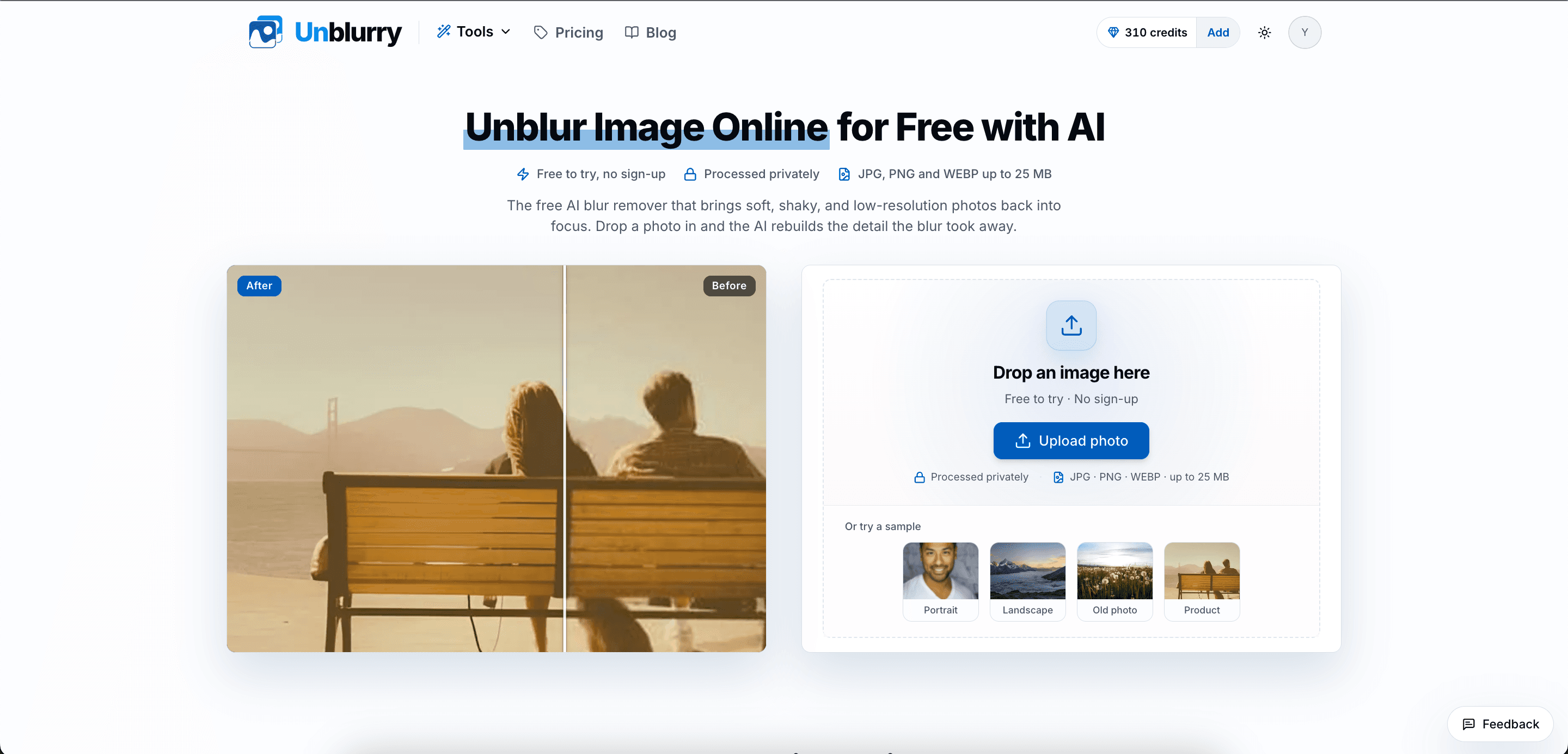Screen dimensions: 1568x754
Task: Select the Landscape sample image
Action: pyautogui.click(x=1027, y=581)
